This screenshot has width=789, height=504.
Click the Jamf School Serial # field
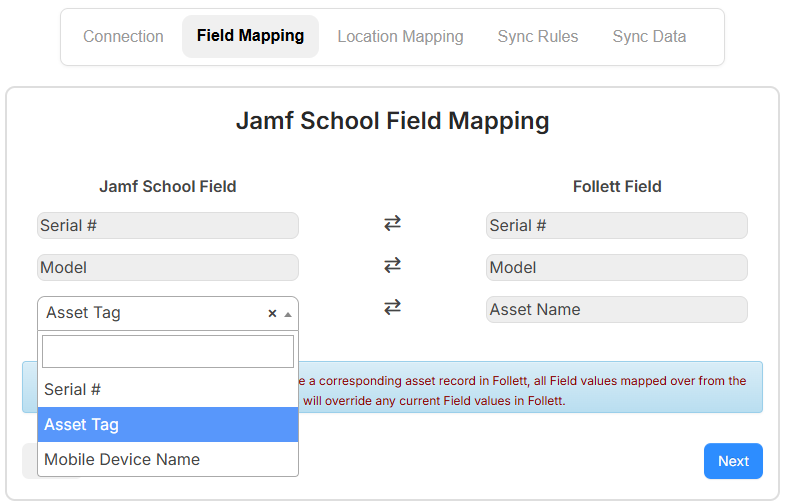168,225
